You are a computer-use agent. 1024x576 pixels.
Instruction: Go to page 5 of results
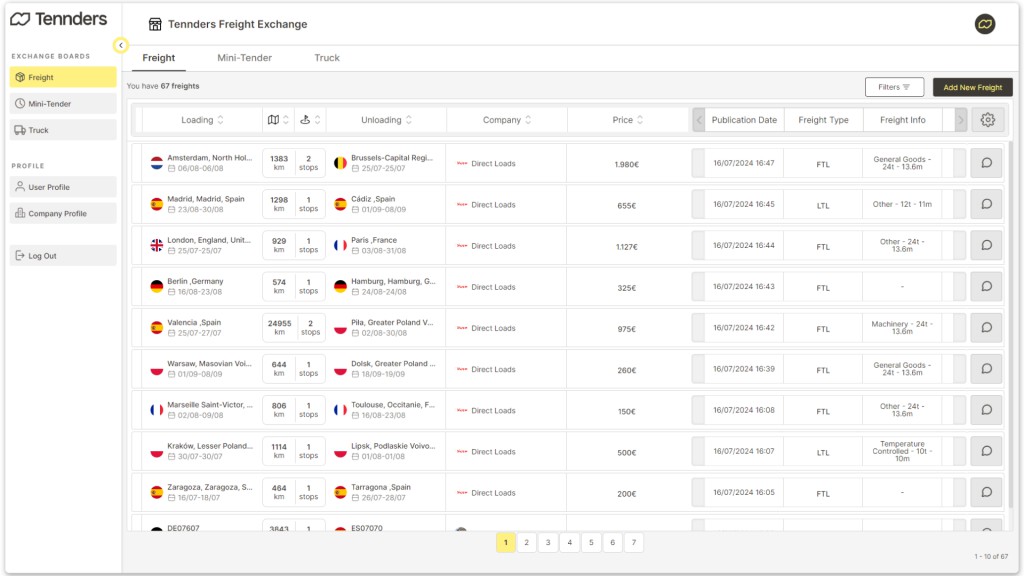(x=591, y=542)
